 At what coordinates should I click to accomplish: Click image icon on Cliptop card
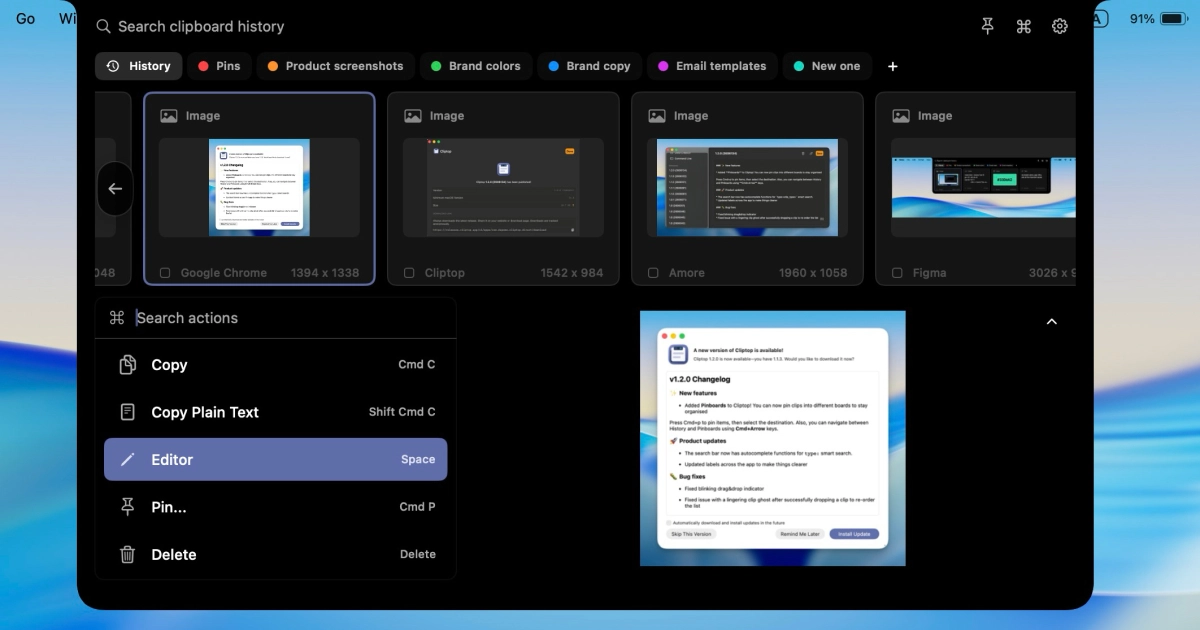point(413,116)
